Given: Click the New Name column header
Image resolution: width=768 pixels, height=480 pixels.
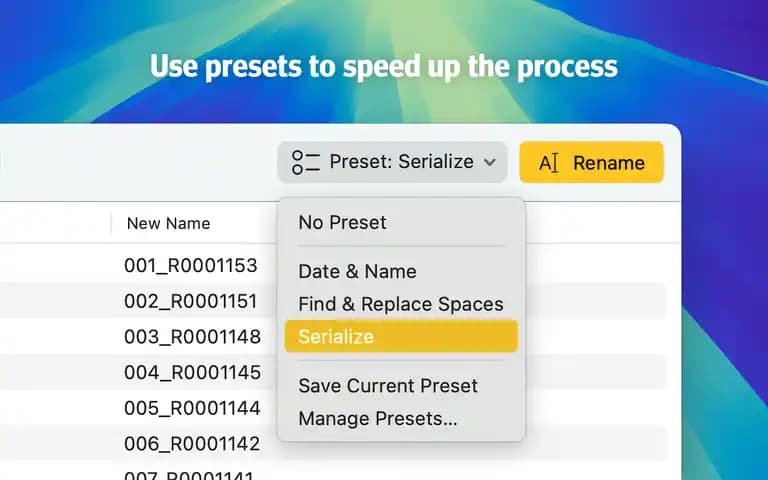Looking at the screenshot, I should coord(168,223).
